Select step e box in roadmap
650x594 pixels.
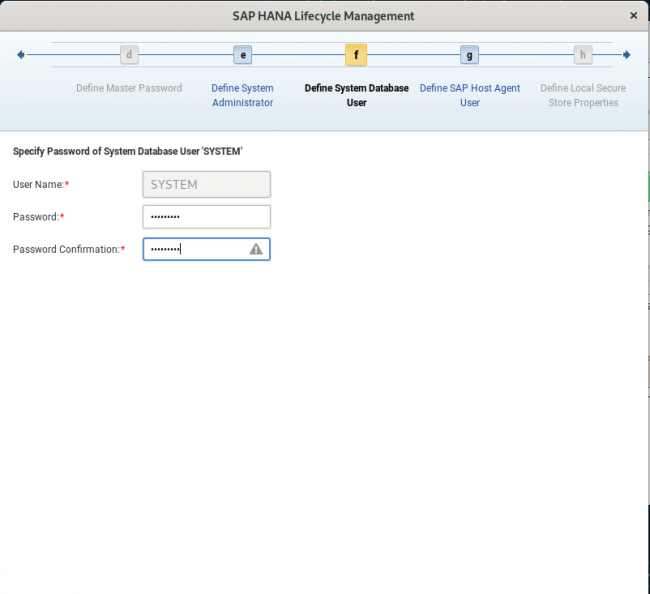[x=243, y=55]
